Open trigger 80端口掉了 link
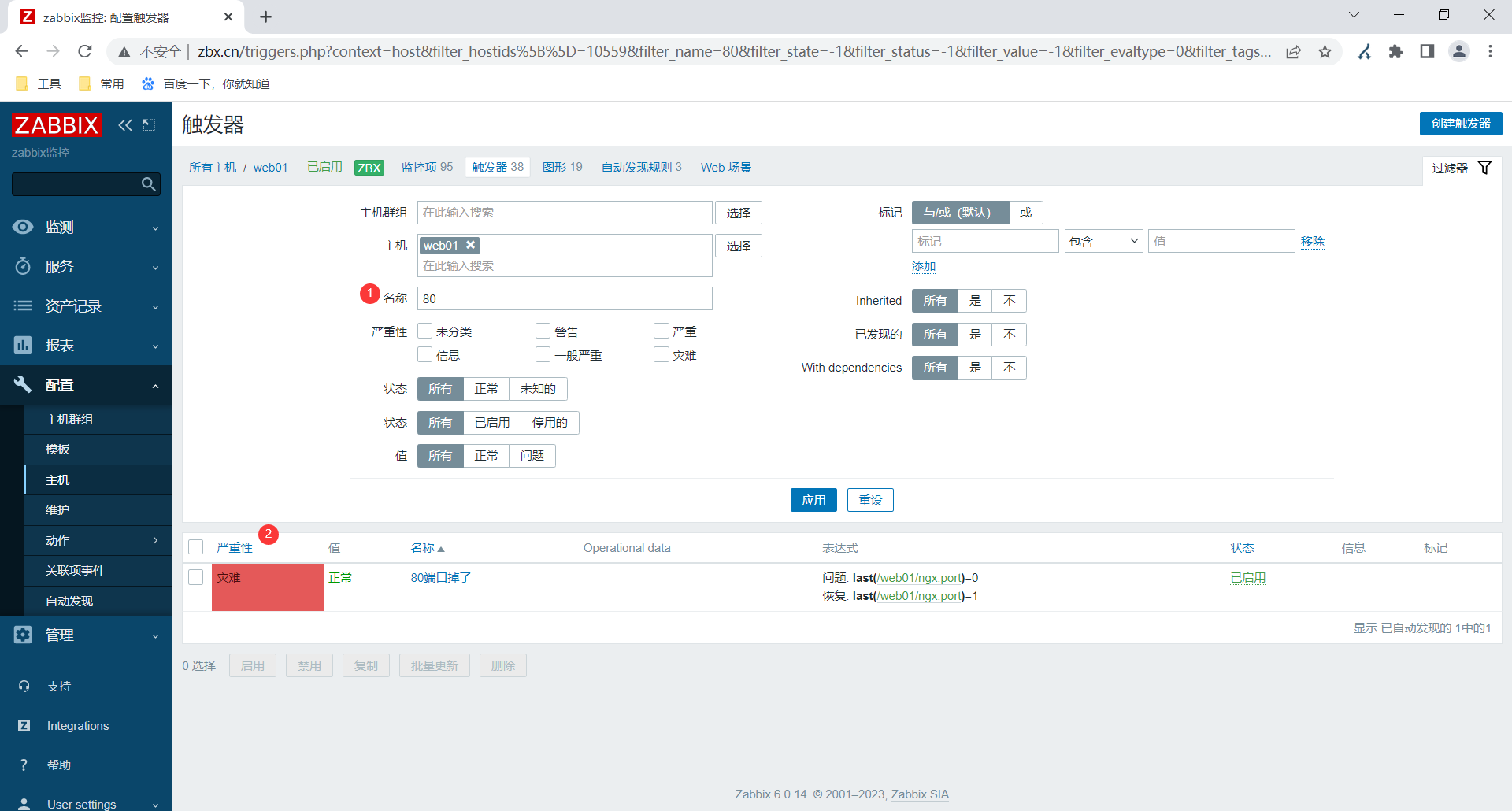The image size is (1512, 811). (441, 577)
